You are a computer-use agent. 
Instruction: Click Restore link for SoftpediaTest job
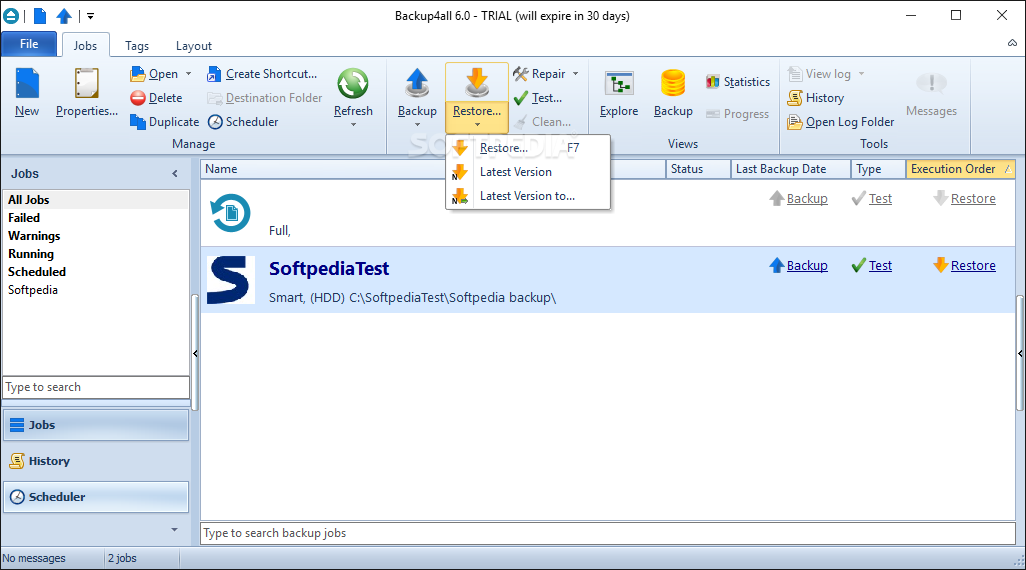click(x=973, y=266)
